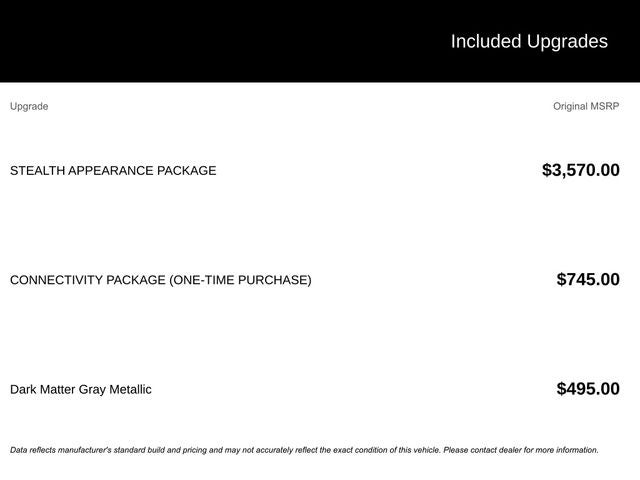Image resolution: width=640 pixels, height=480 pixels.
Task: Select the Dark Matter Gray Metallic upgrade
Action: click(x=81, y=389)
